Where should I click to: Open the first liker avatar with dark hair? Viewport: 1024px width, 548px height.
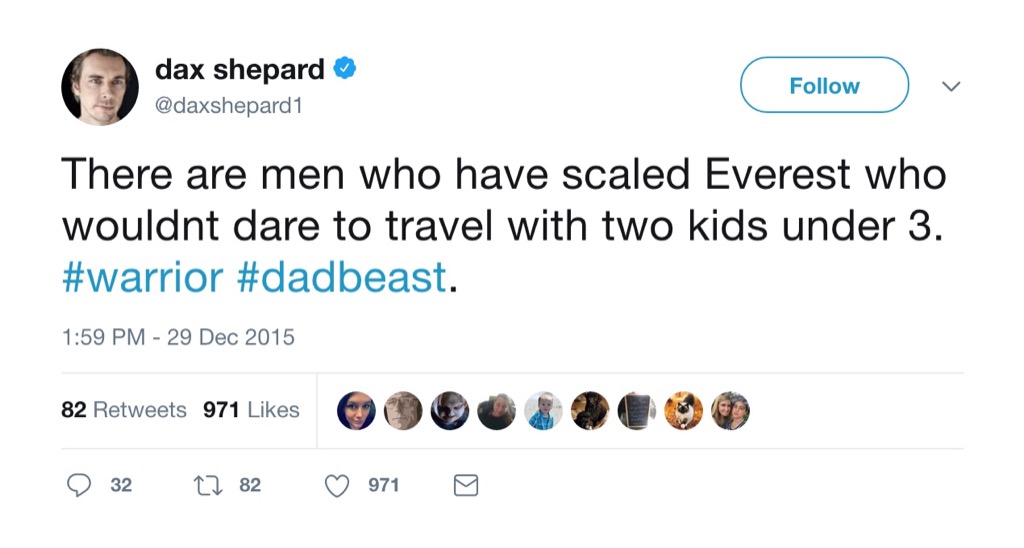point(357,410)
